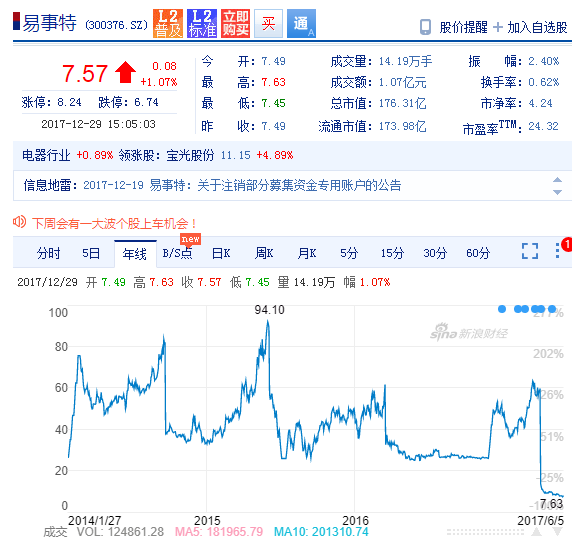This screenshot has height=538, width=572.
Task: Click the stock code (300376.SZ)
Action: tap(116, 25)
